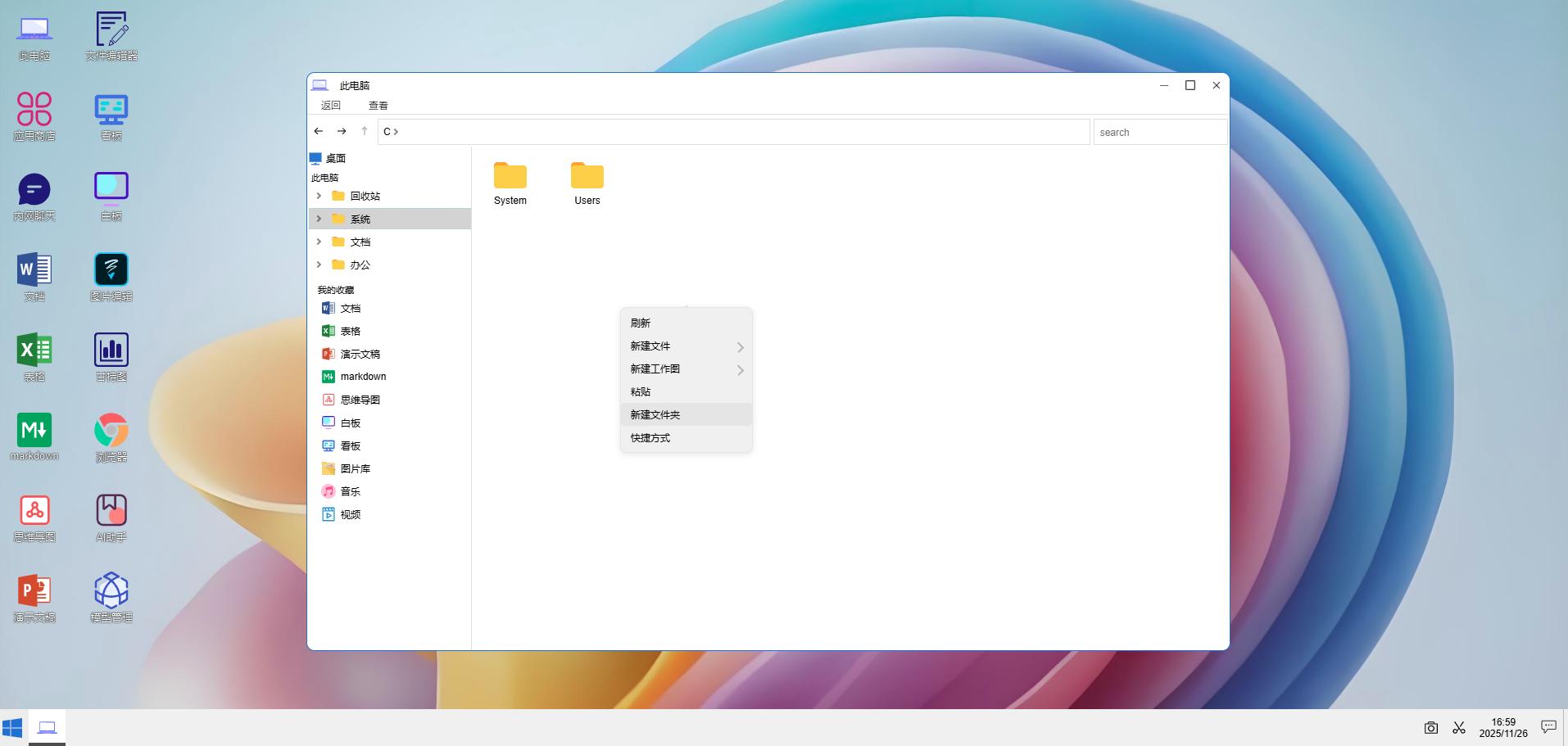
Task: Open 文档 under 我的收藏
Action: pyautogui.click(x=341, y=308)
